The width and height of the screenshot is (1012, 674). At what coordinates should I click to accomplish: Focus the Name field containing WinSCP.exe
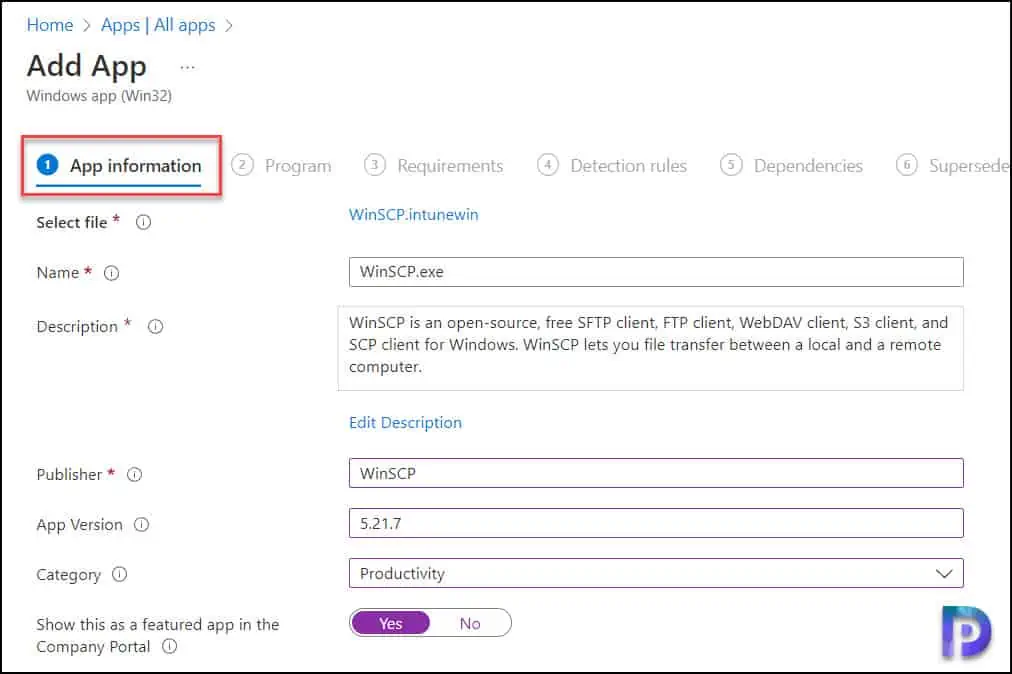(656, 272)
